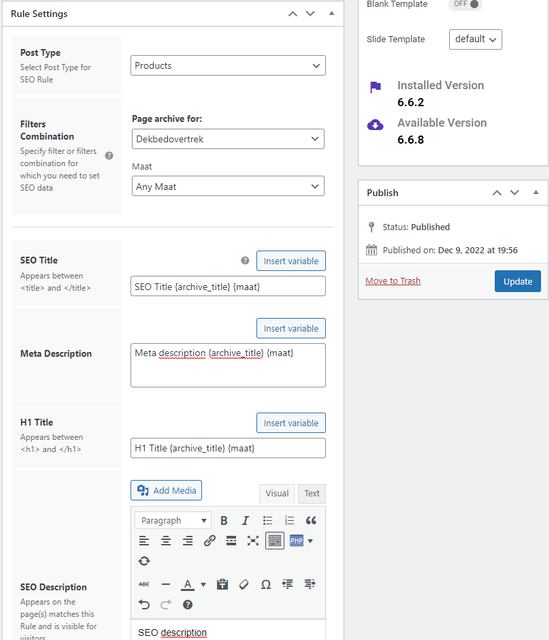
Task: Click the Move to Trash link
Action: click(393, 281)
